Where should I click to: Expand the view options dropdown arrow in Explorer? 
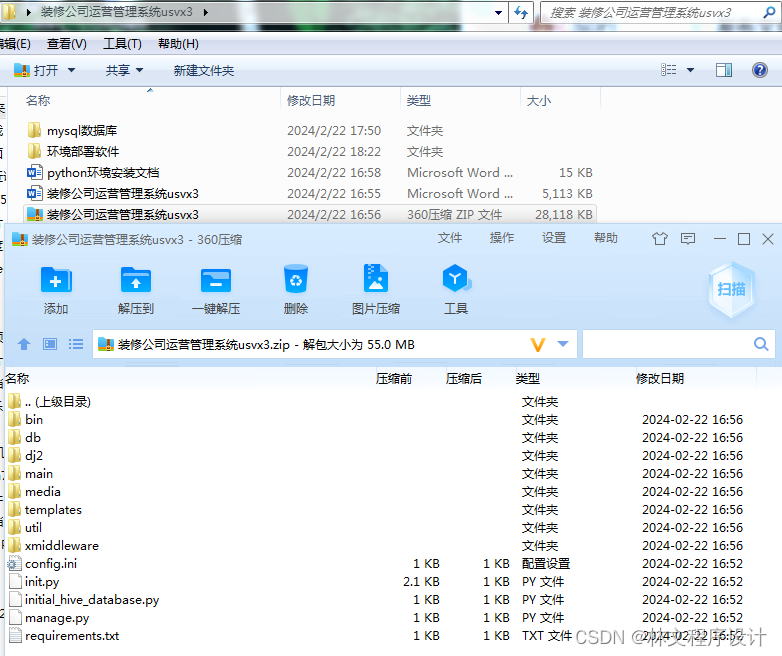(691, 70)
